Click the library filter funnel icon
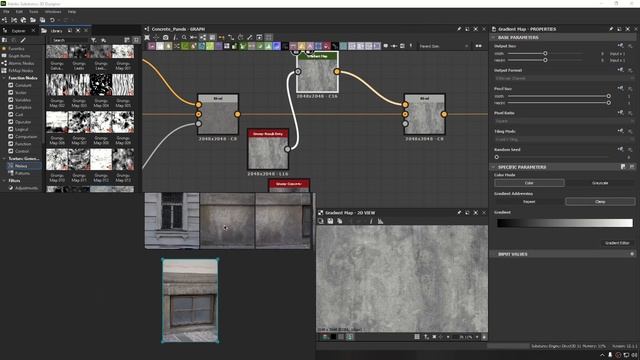This screenshot has height=360, width=640. (x=93, y=40)
